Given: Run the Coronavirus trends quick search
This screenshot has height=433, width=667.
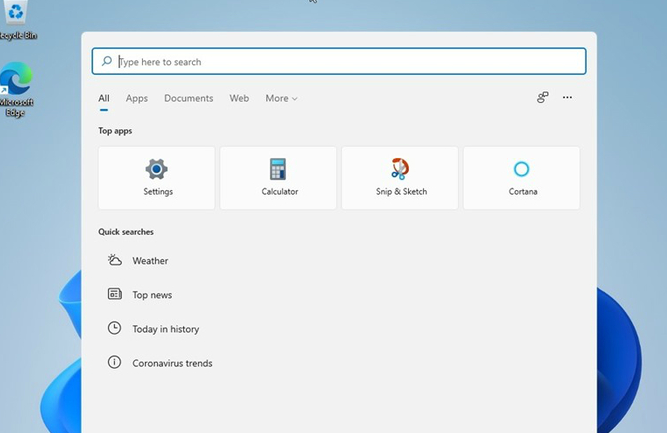Looking at the screenshot, I should [x=172, y=363].
